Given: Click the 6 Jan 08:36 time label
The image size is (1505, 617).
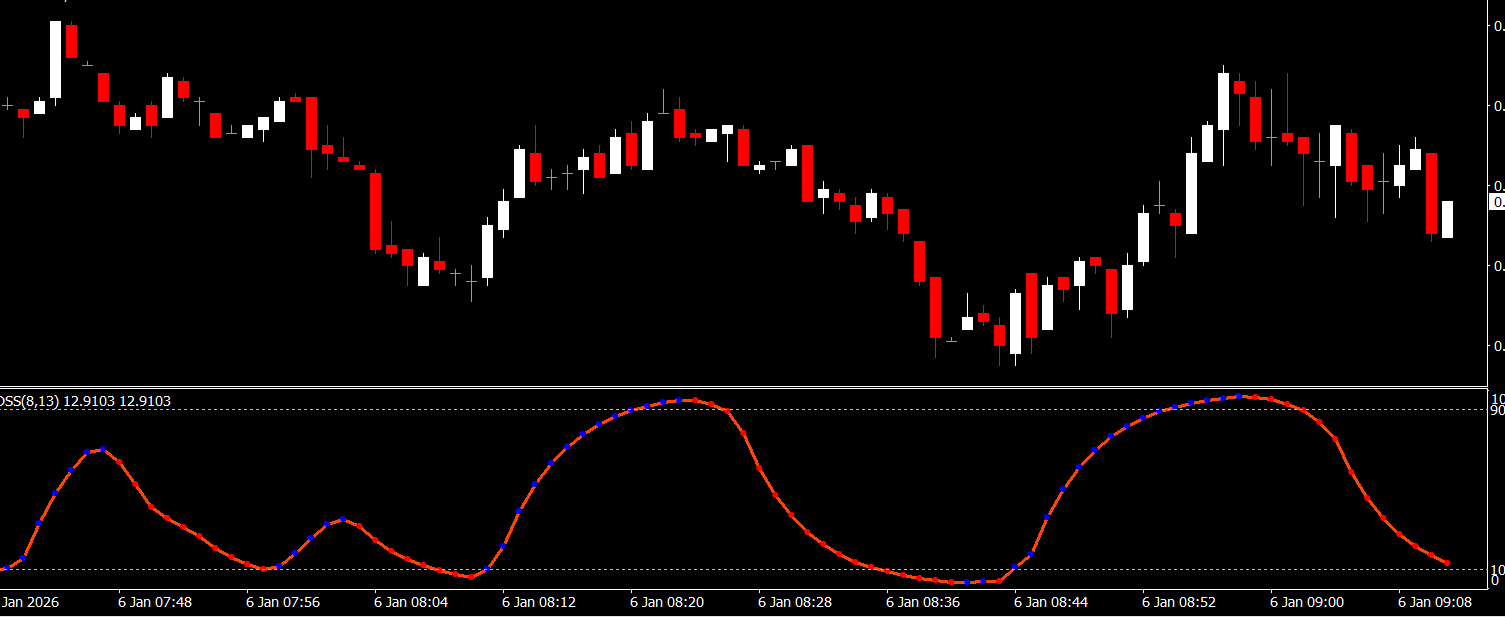Looking at the screenshot, I should pyautogui.click(x=923, y=603).
